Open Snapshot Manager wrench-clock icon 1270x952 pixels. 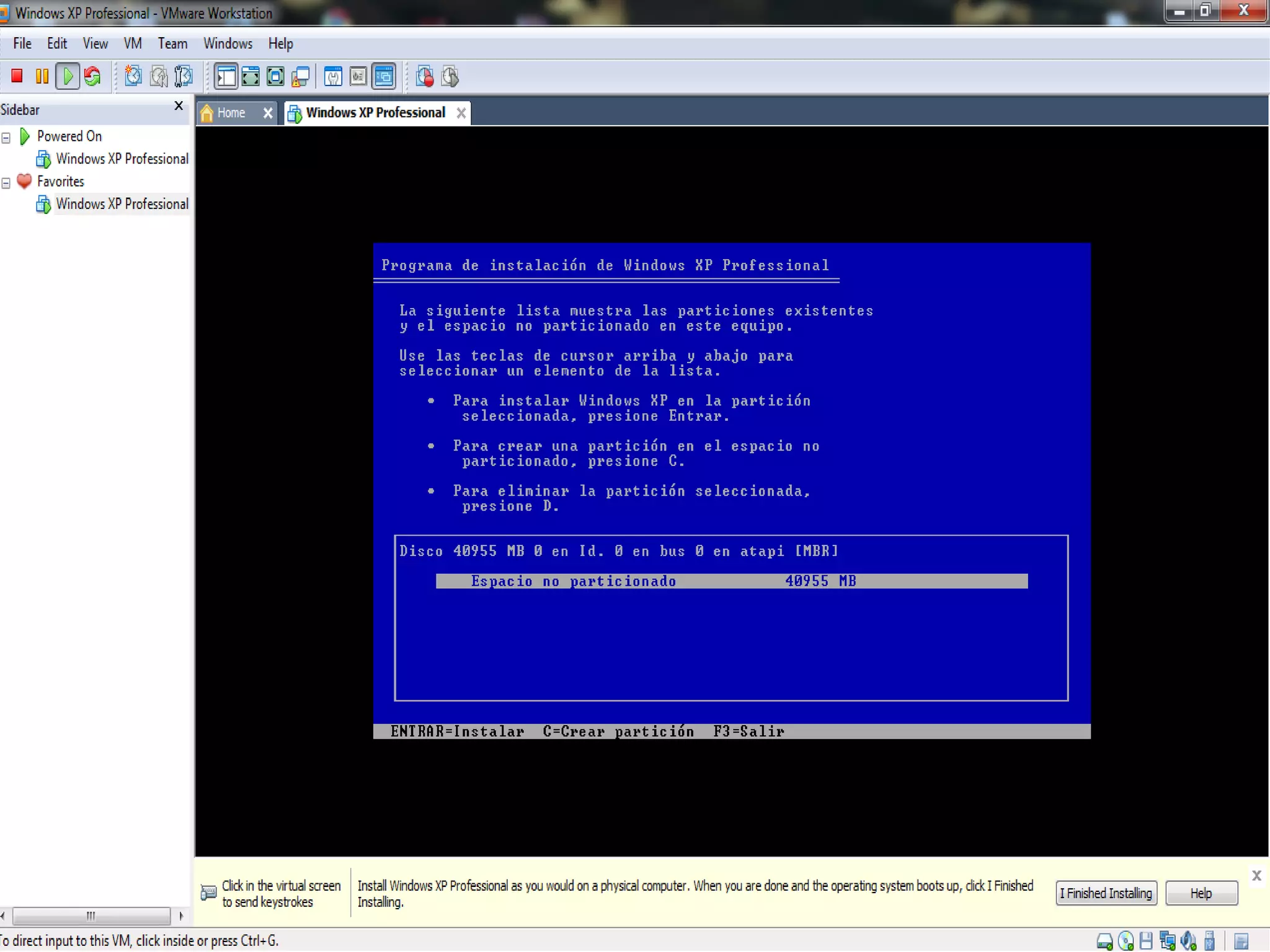[x=184, y=76]
